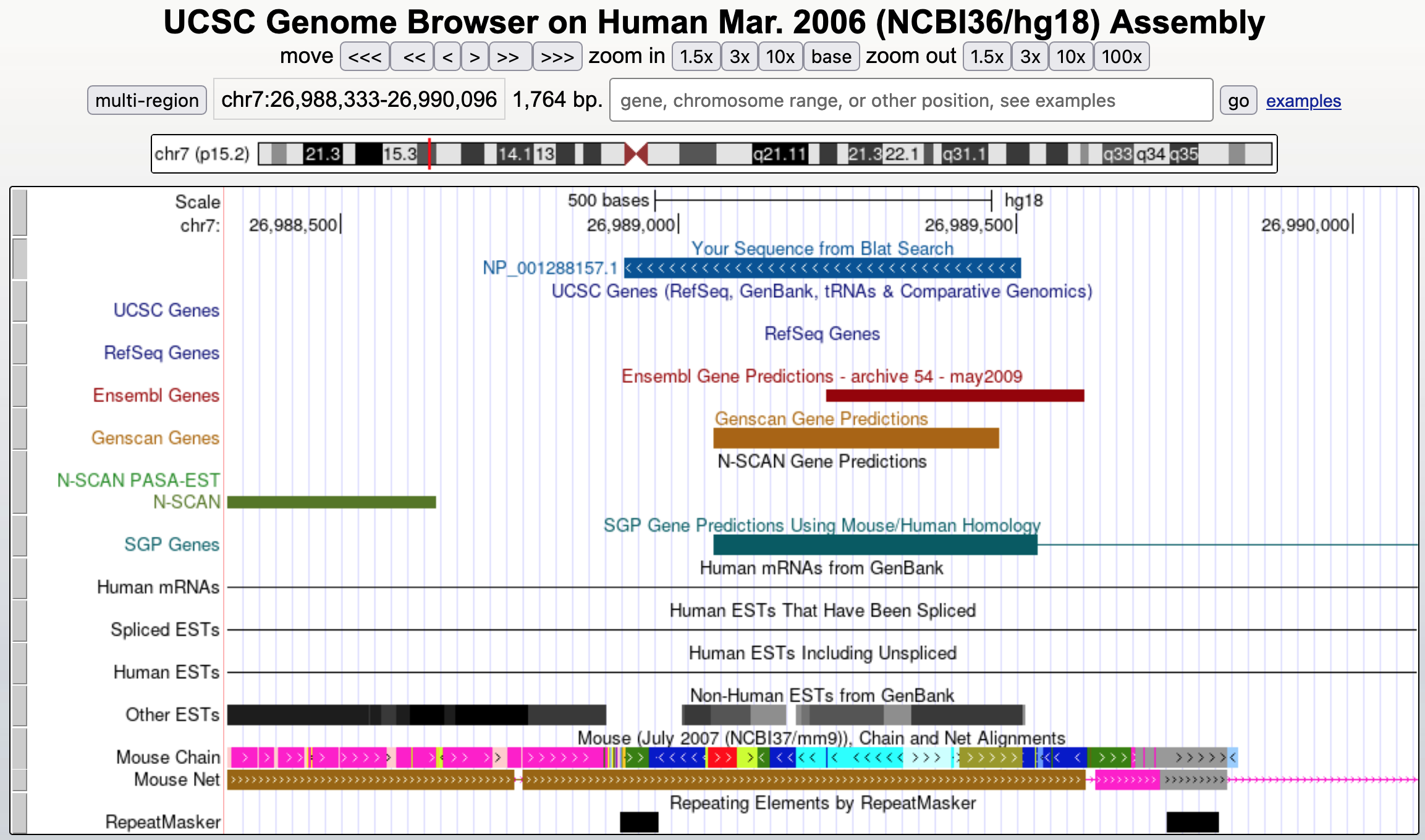The height and width of the screenshot is (840, 1425).
Task: Click Genscan Gene Predictions center title
Action: (x=821, y=419)
